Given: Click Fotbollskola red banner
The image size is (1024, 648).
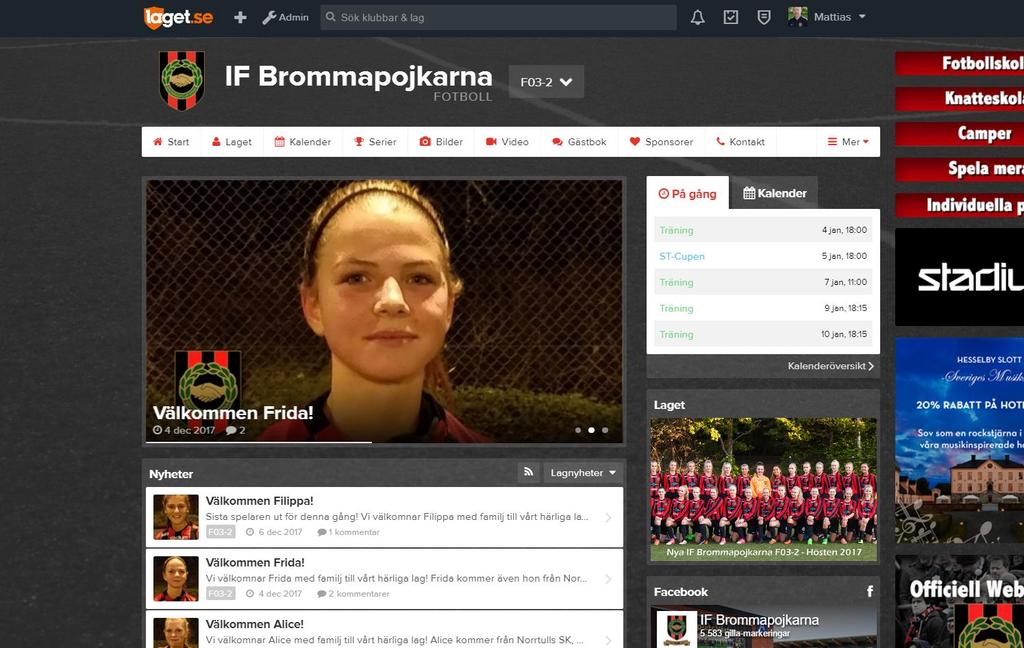Looking at the screenshot, I should [959, 63].
